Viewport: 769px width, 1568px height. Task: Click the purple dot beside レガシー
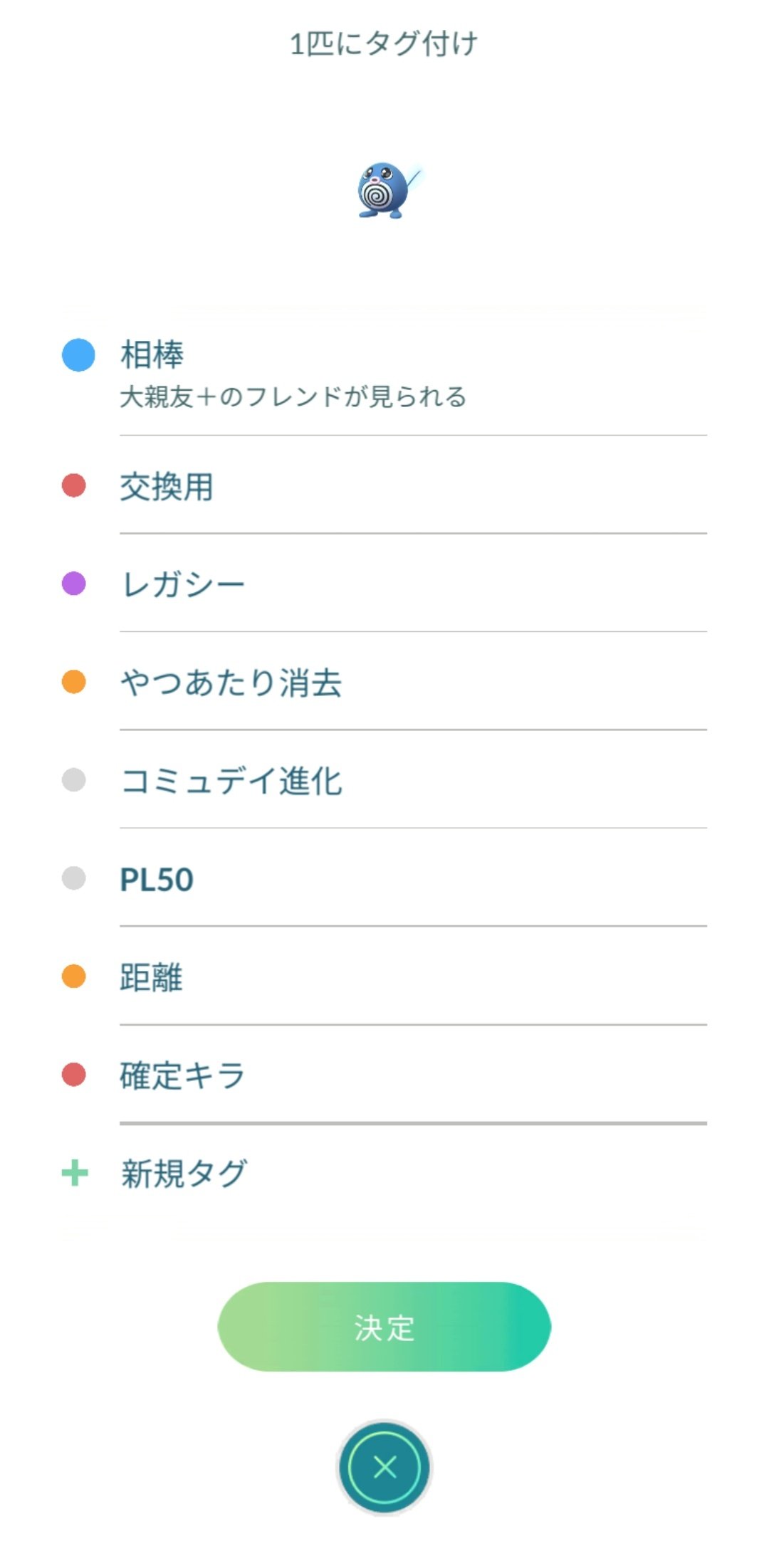point(74,584)
